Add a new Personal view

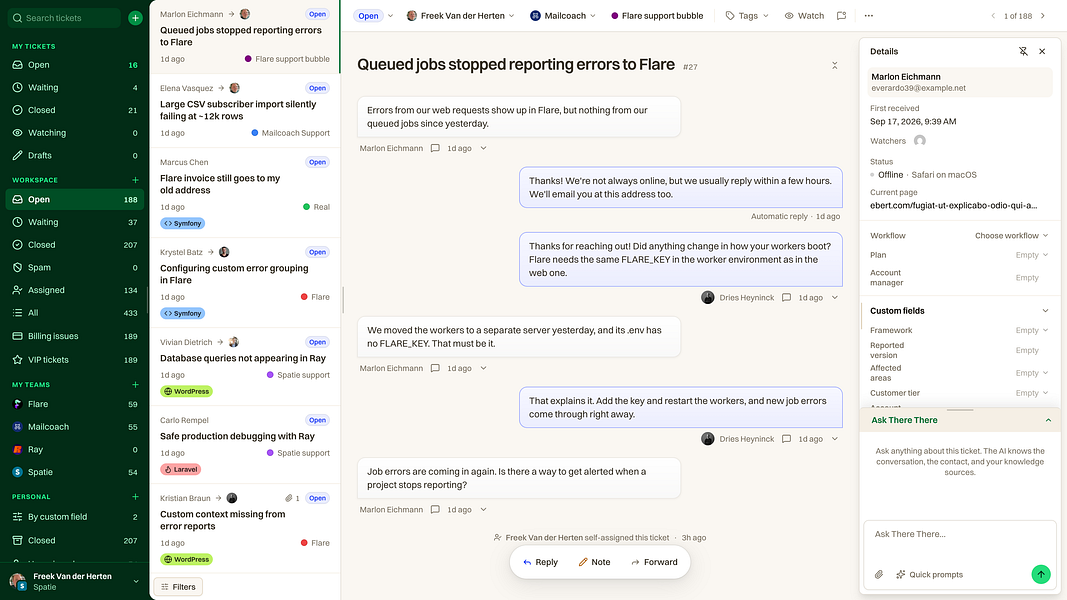click(x=135, y=497)
